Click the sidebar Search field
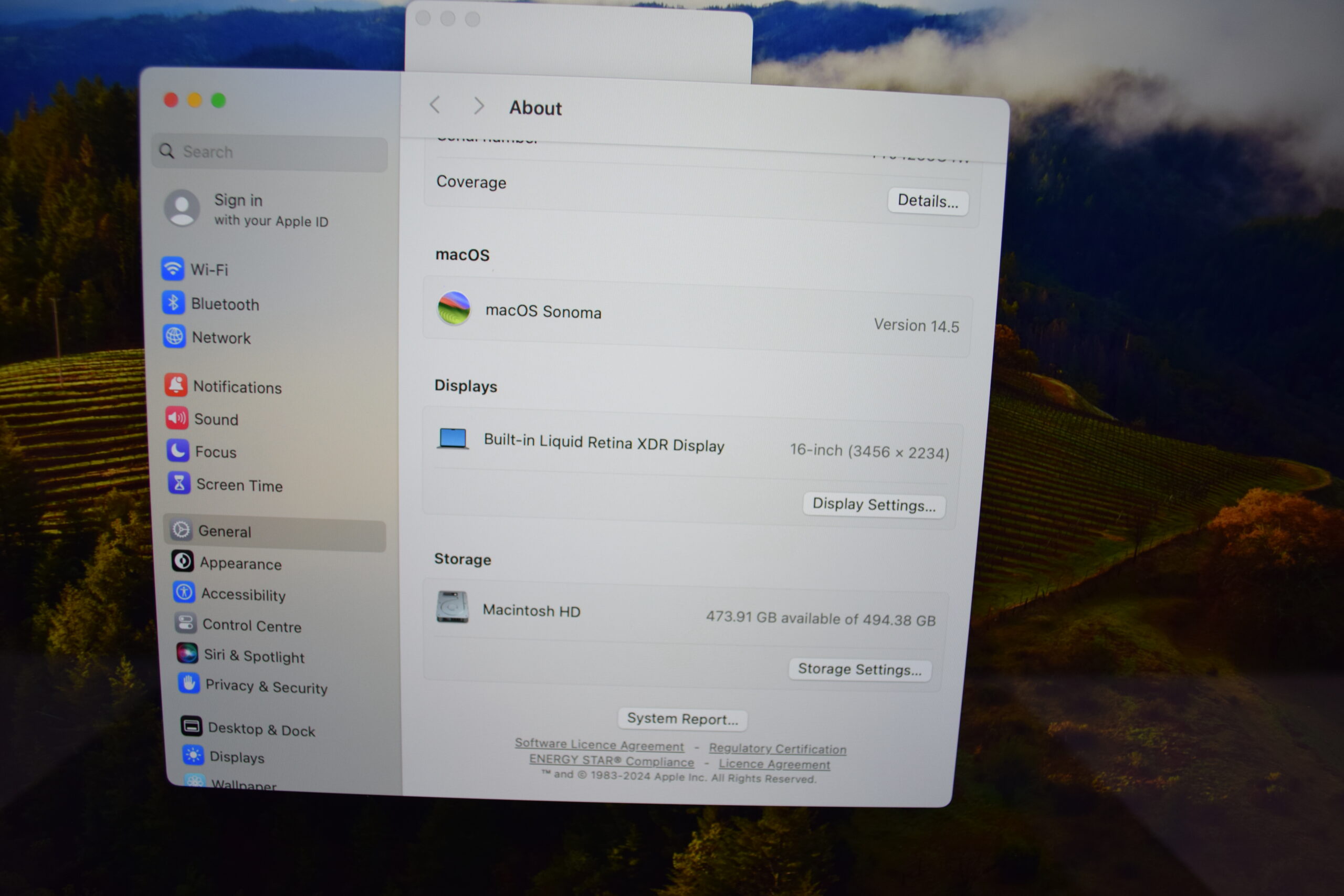This screenshot has width=1344, height=896. (x=270, y=153)
